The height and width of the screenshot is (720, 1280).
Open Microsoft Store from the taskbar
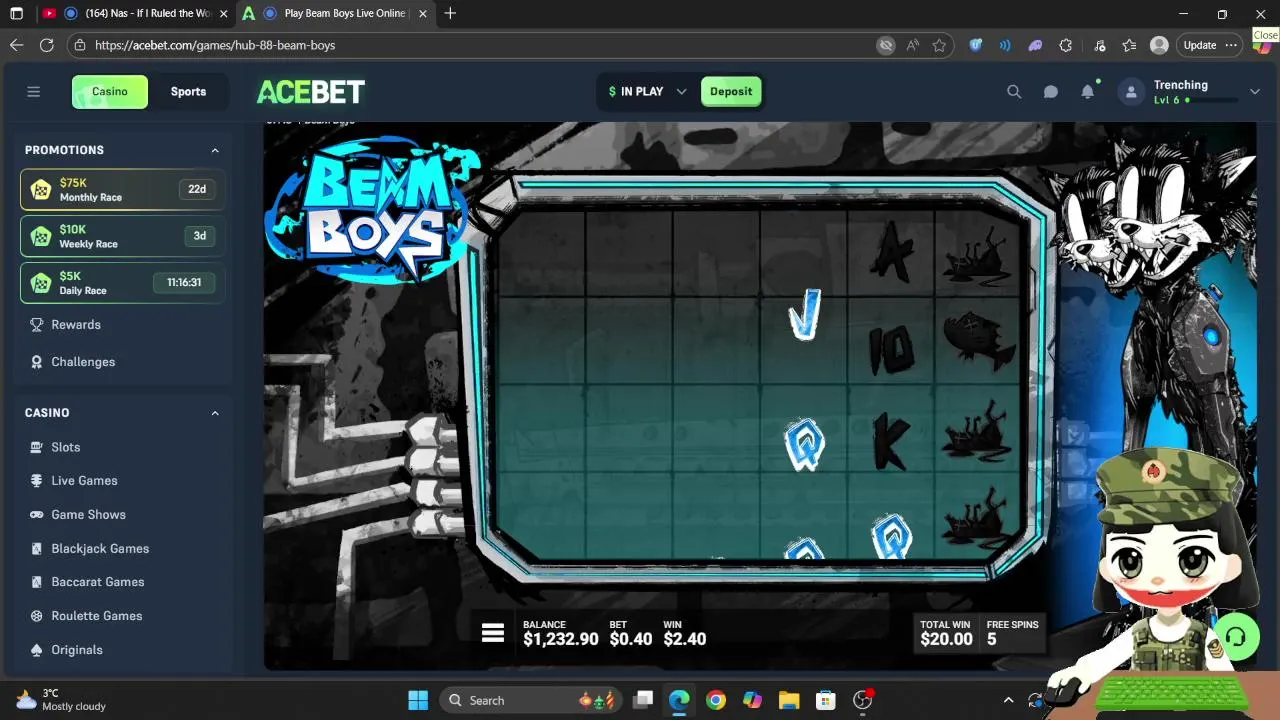click(x=825, y=700)
